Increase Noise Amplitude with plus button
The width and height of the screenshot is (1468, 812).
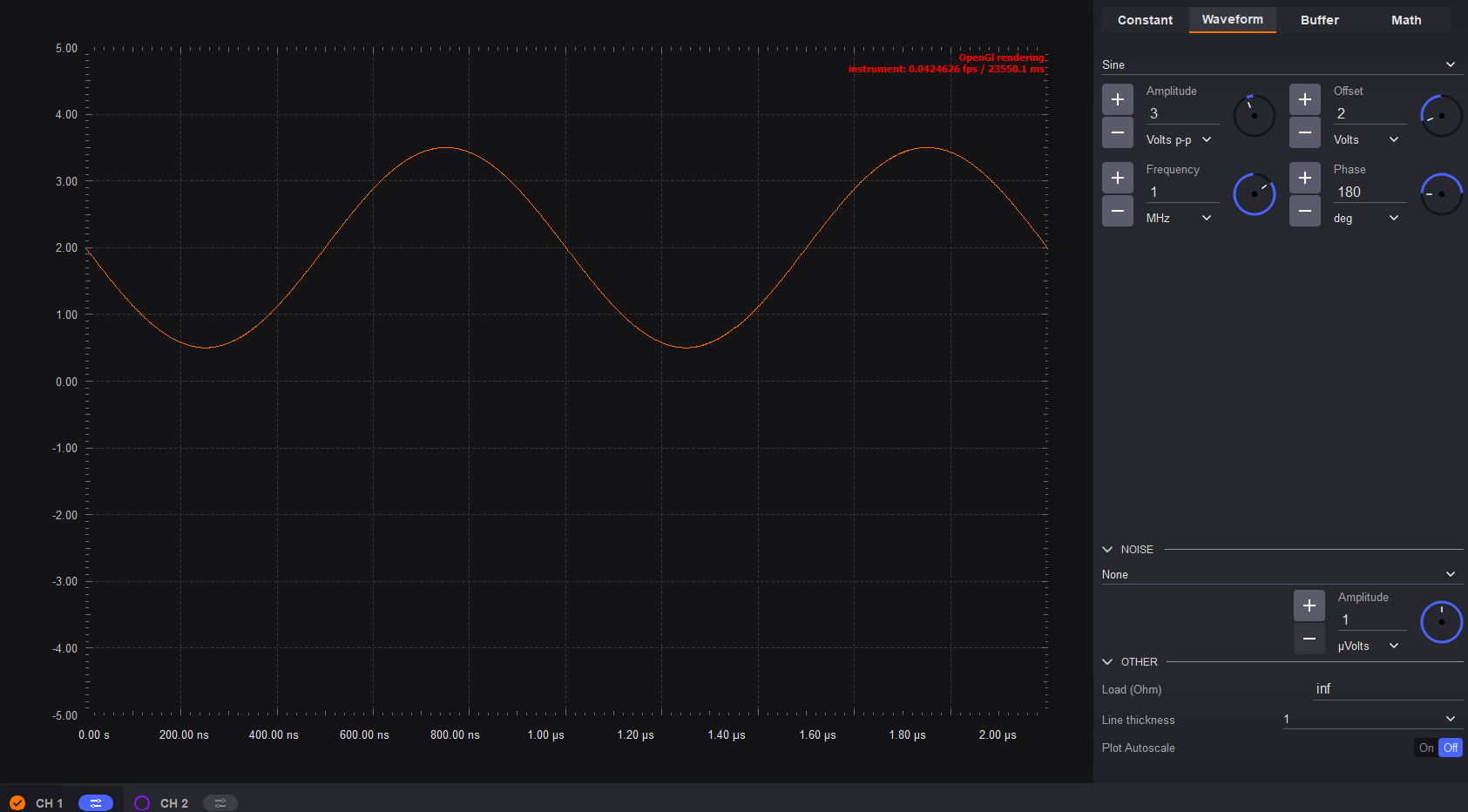pos(1309,606)
